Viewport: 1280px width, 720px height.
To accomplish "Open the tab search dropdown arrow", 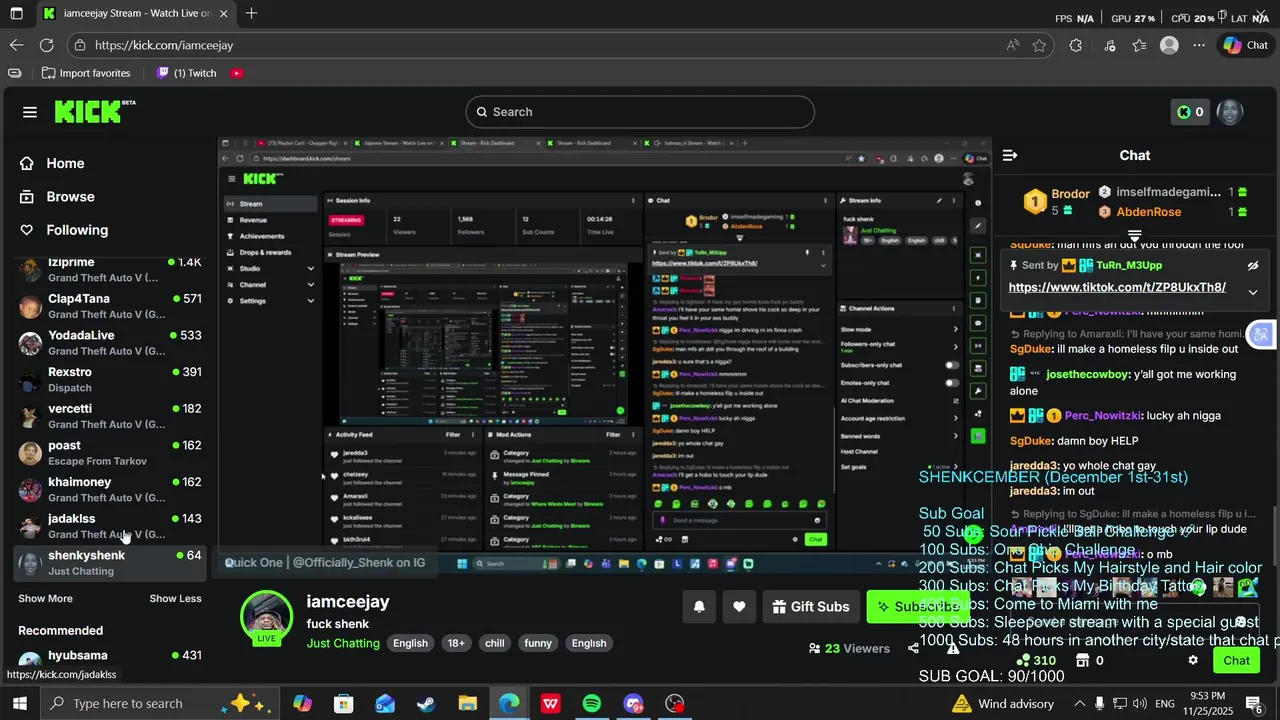I will (x=16, y=14).
